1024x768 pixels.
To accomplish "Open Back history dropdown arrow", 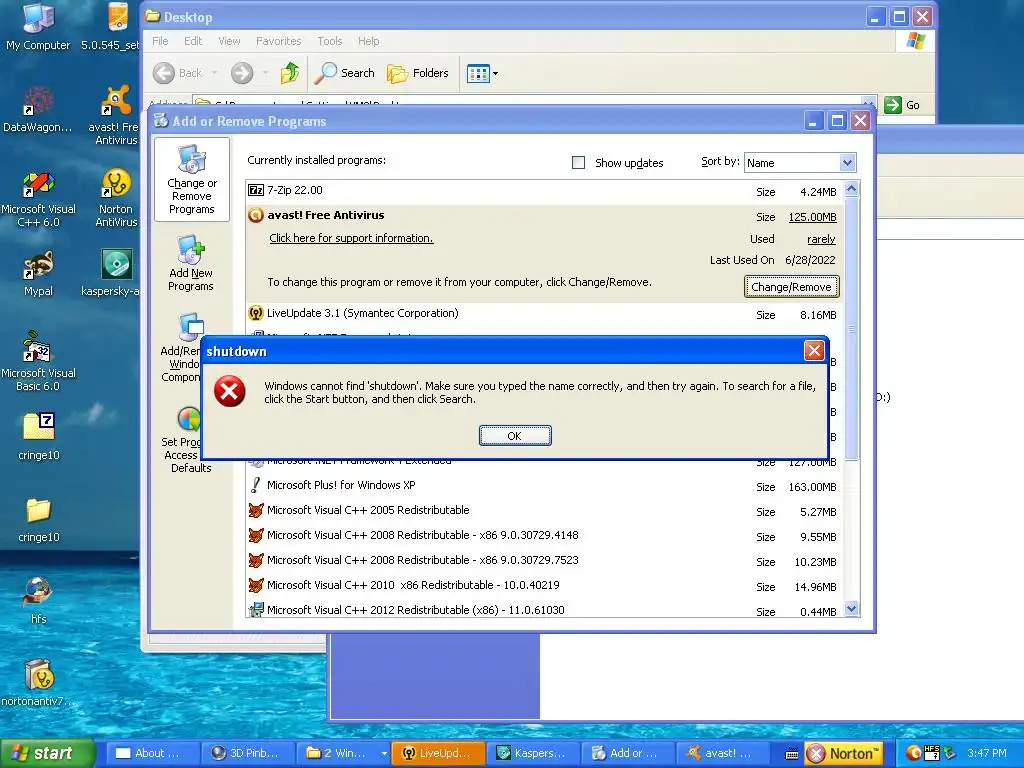I will [214, 73].
